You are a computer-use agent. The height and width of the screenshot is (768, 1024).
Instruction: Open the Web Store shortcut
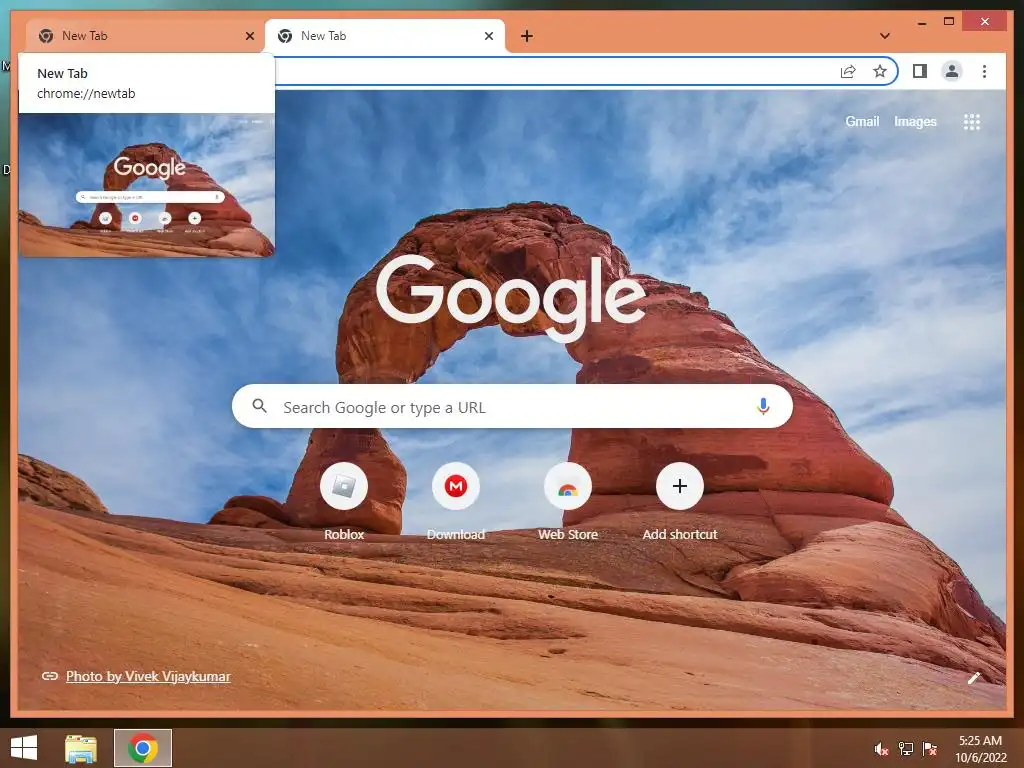(x=568, y=502)
